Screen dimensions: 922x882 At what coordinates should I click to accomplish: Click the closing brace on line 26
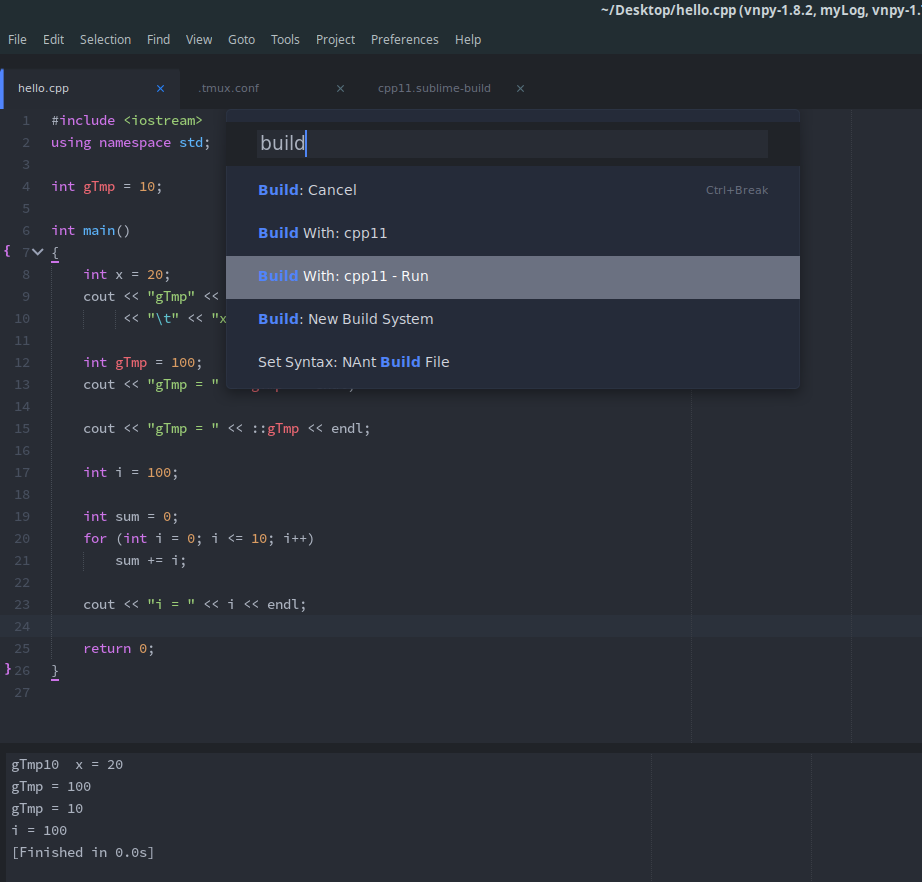click(x=55, y=671)
